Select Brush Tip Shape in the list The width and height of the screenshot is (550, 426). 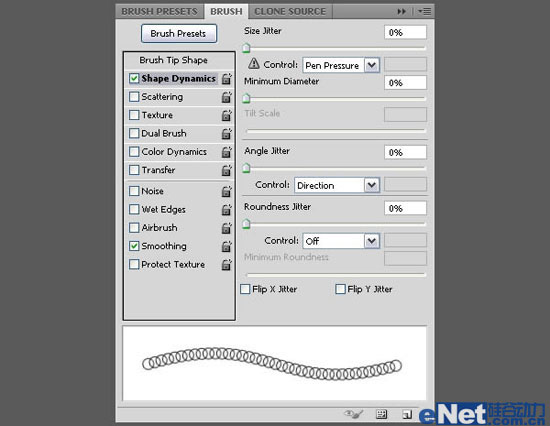pos(173,60)
